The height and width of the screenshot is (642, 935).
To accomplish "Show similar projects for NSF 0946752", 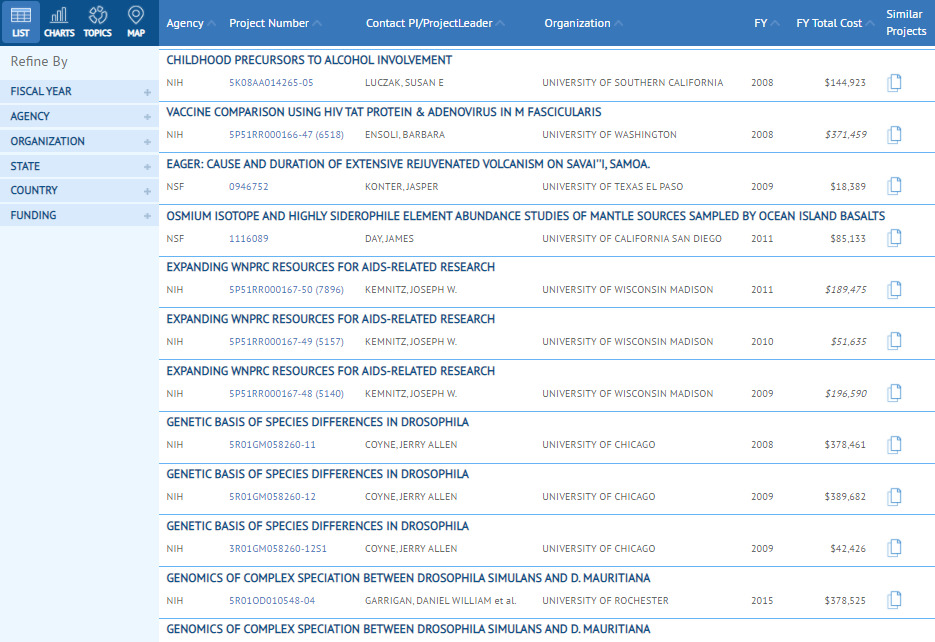I will click(x=894, y=187).
